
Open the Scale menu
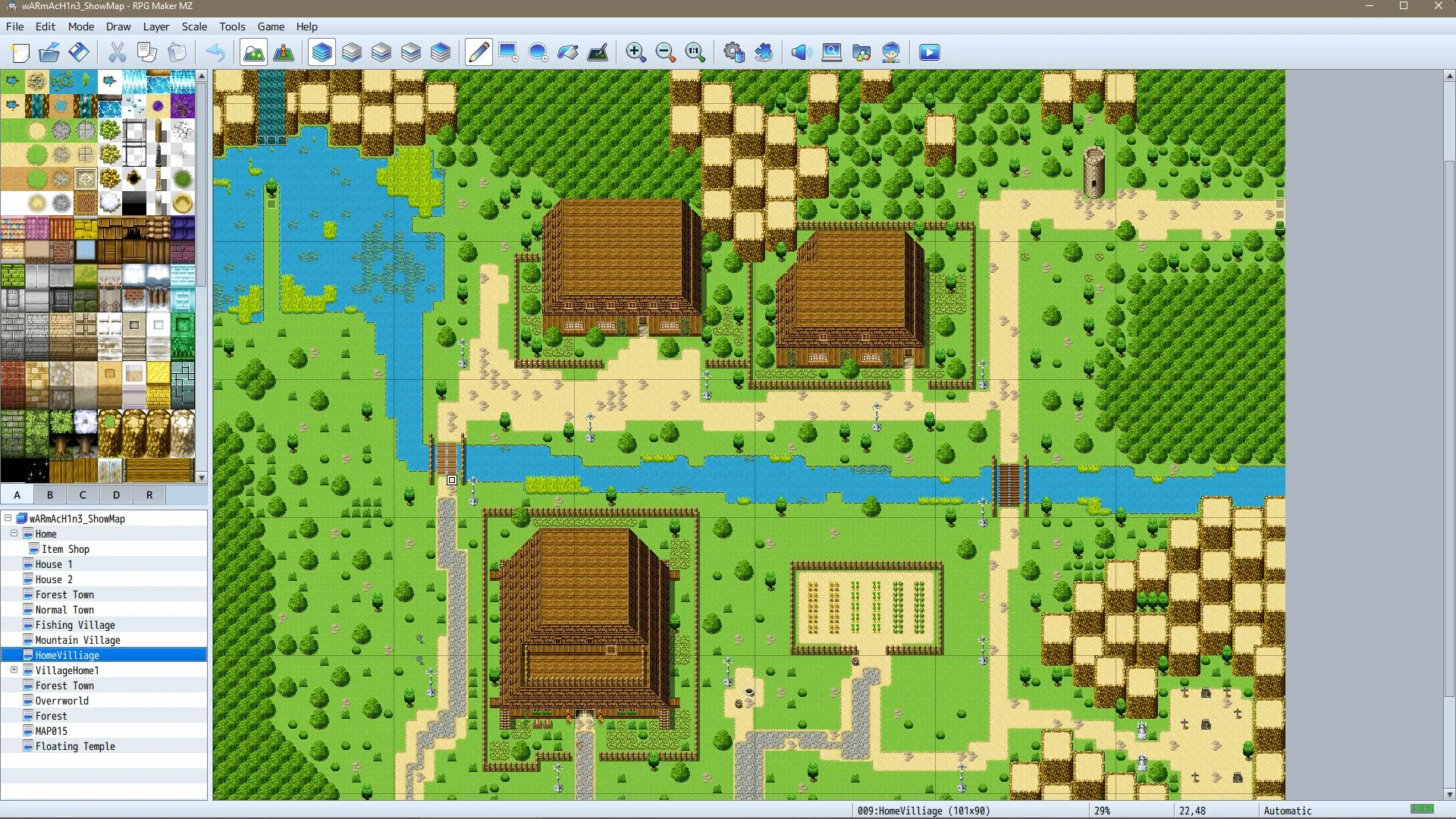pyautogui.click(x=194, y=26)
